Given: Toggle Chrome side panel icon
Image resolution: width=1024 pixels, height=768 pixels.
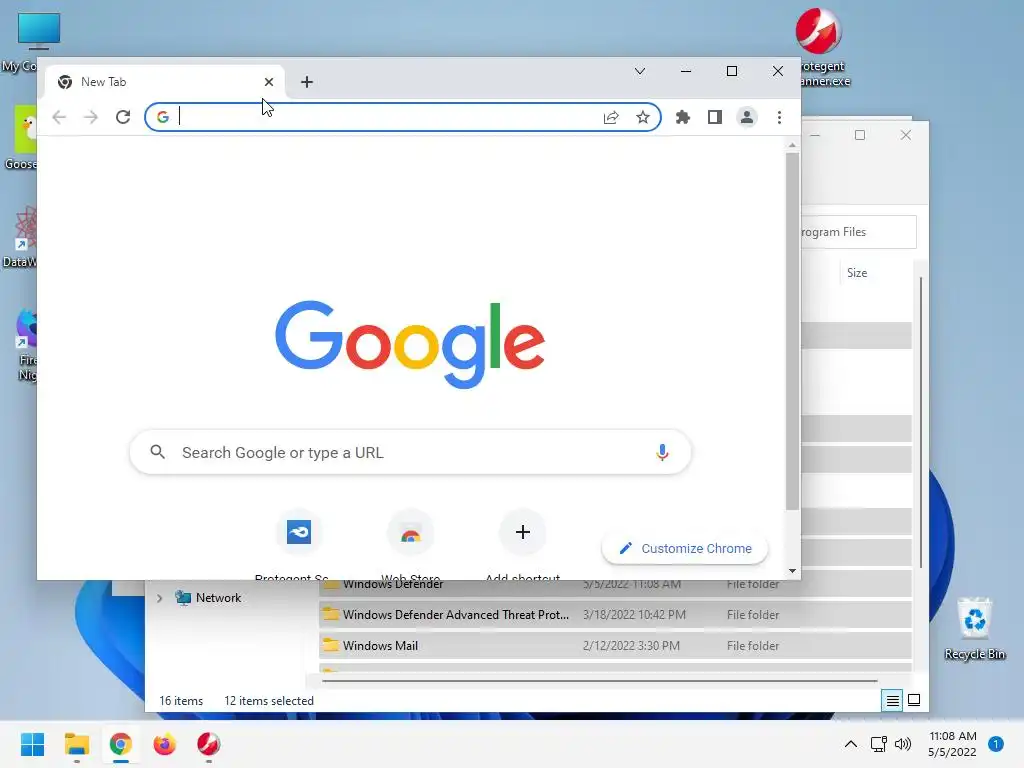Looking at the screenshot, I should click(714, 117).
